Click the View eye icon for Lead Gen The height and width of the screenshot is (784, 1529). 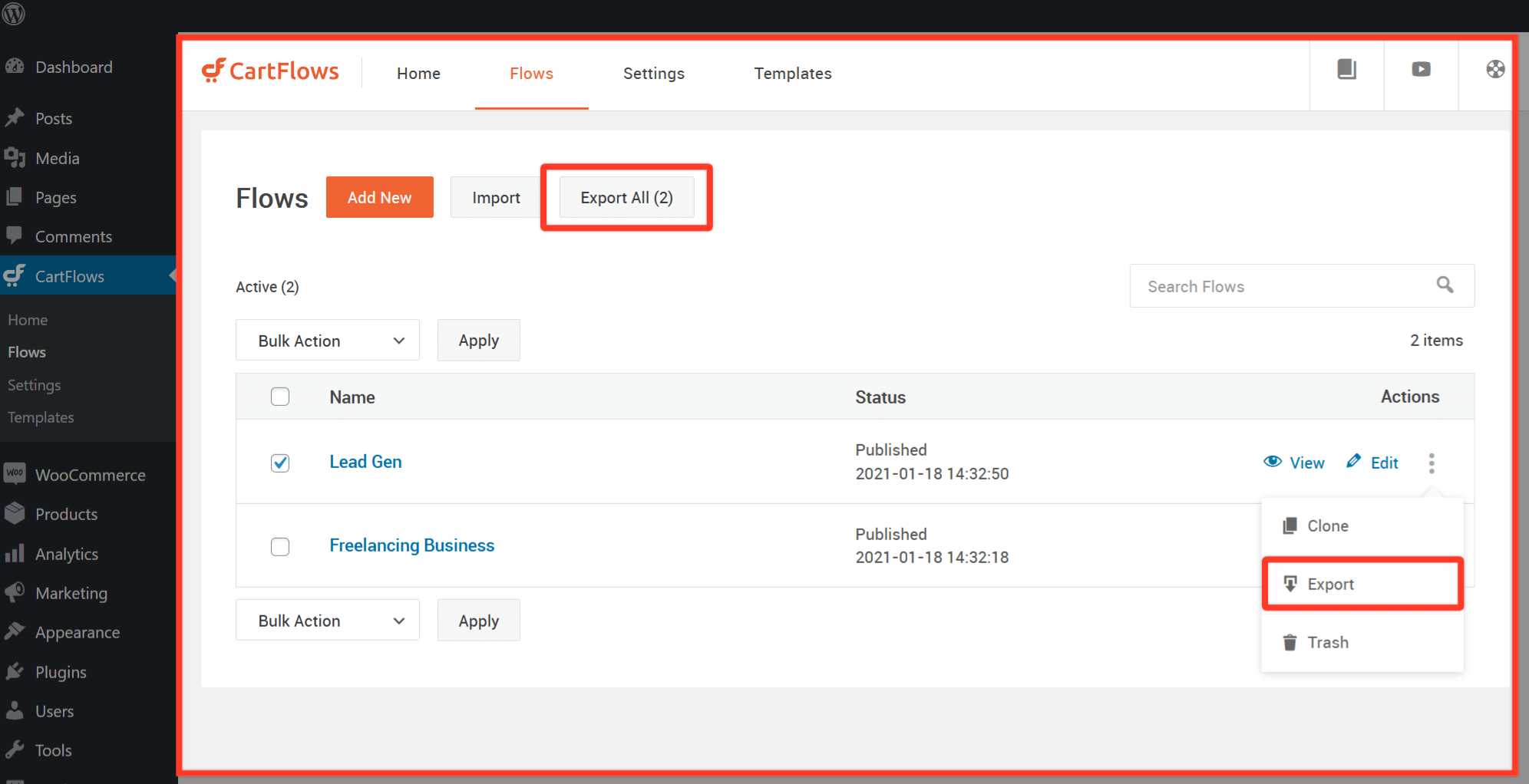click(x=1273, y=462)
